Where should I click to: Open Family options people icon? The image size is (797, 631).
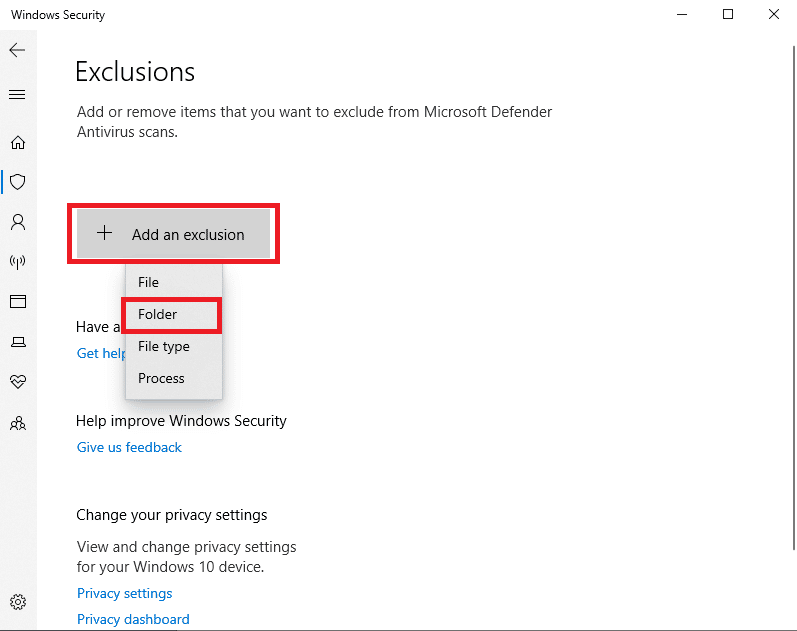pyautogui.click(x=18, y=423)
